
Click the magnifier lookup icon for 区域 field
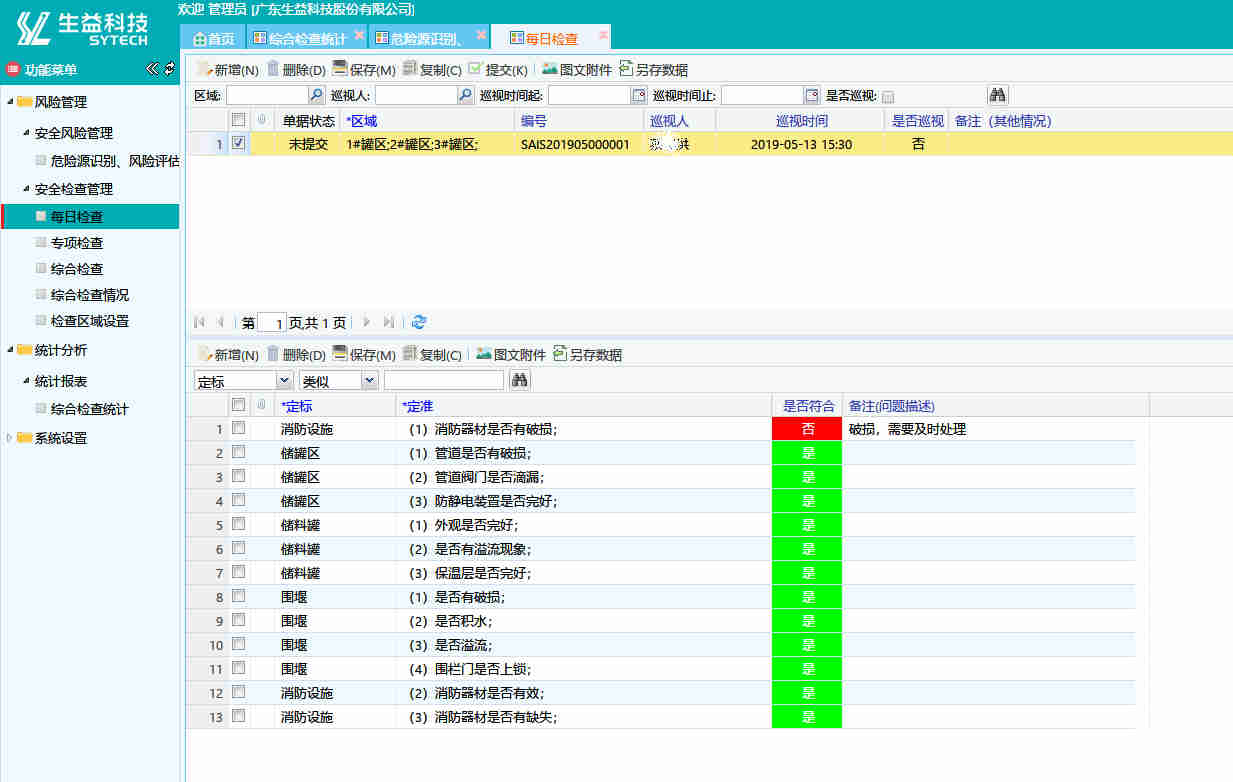point(316,96)
